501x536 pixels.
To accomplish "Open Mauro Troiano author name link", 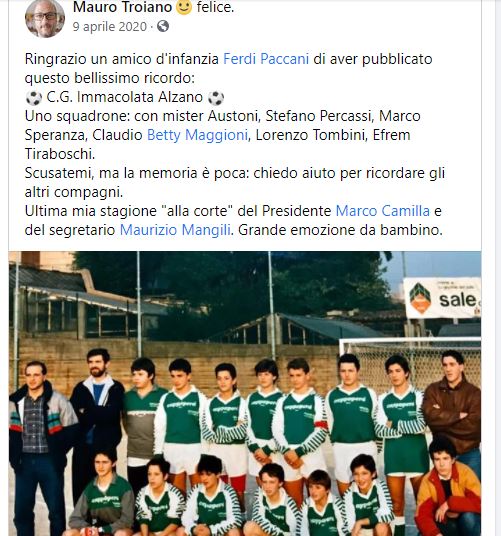I will [x=122, y=7].
